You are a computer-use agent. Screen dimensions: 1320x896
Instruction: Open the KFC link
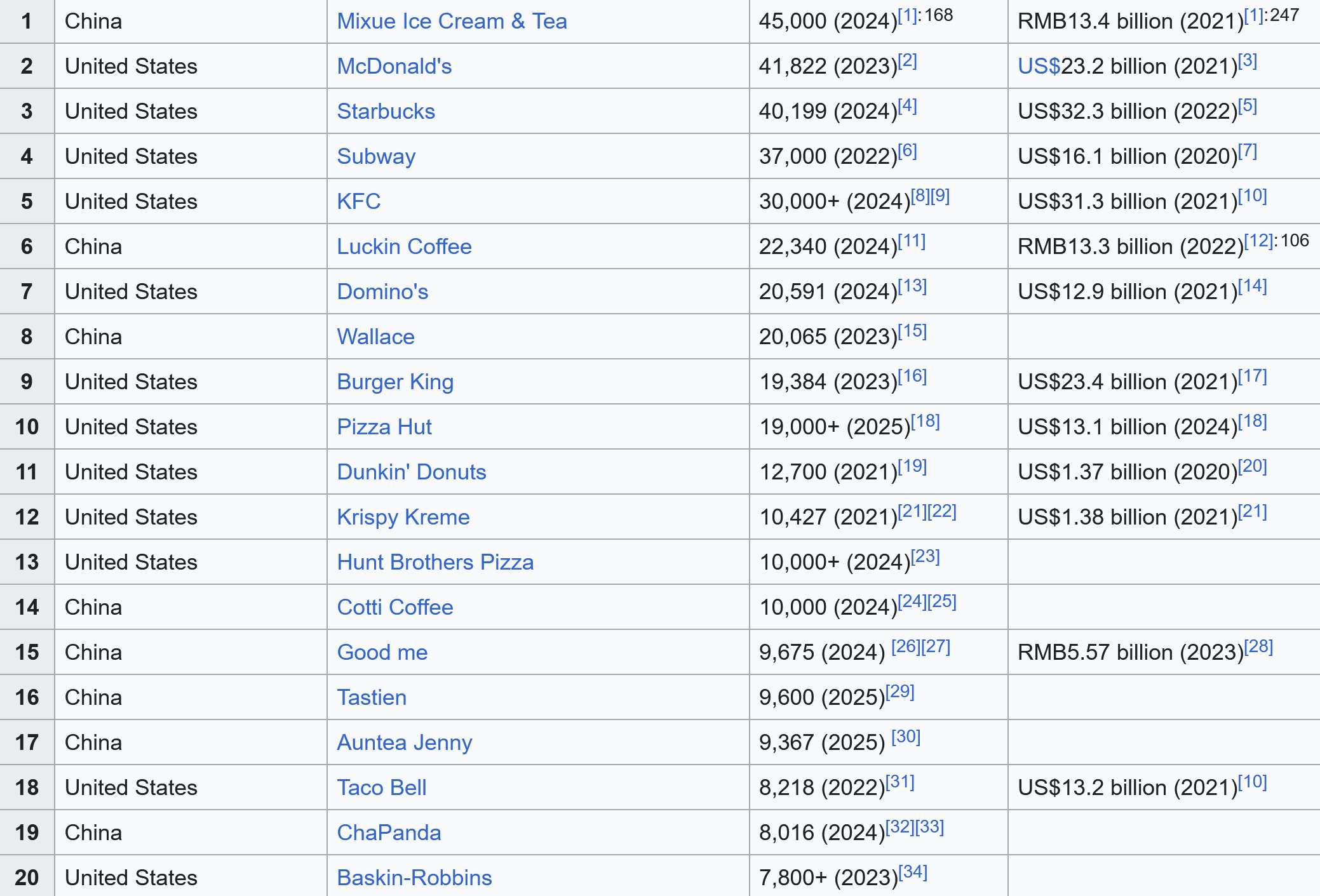pyautogui.click(x=358, y=201)
